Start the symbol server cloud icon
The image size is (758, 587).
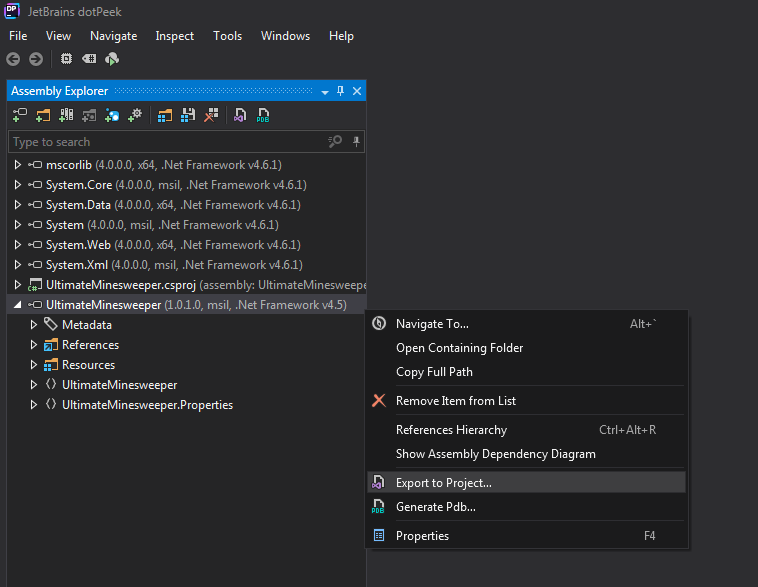112,59
